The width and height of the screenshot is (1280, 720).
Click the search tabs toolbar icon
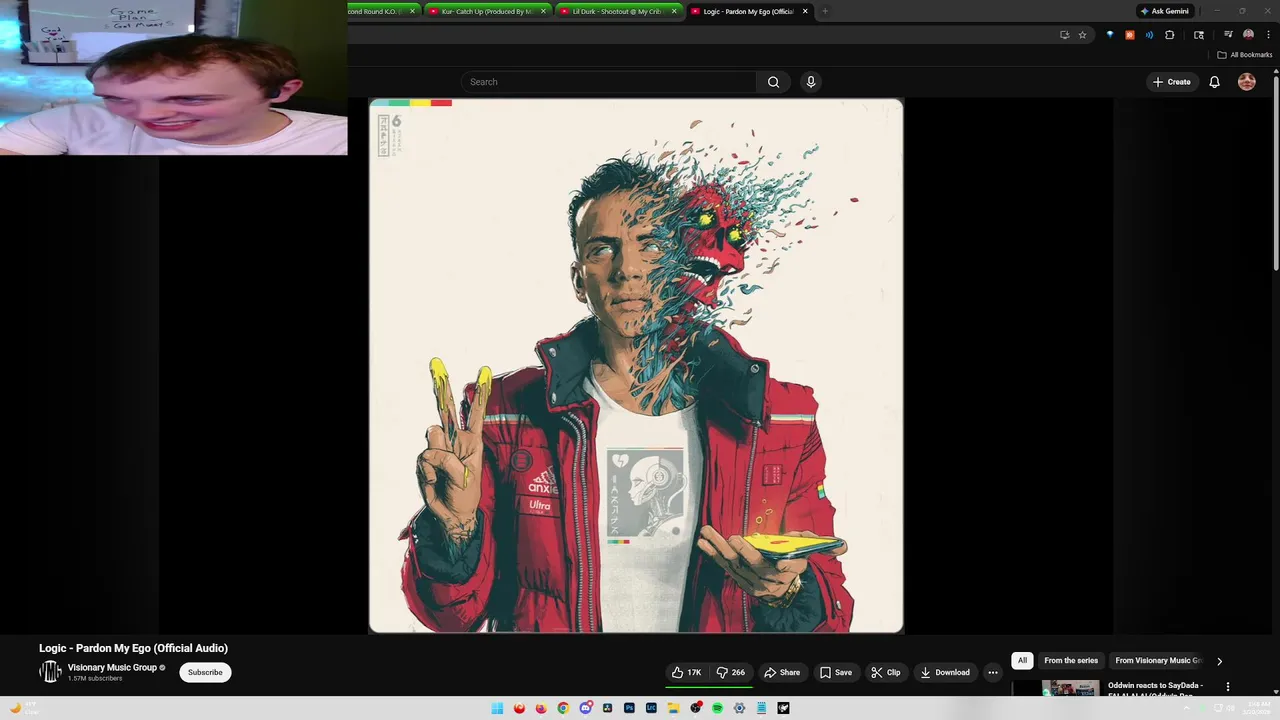(x=1199, y=35)
